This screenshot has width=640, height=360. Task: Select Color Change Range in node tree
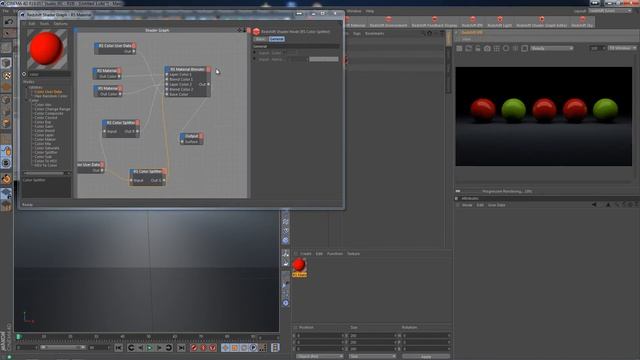click(x=52, y=109)
